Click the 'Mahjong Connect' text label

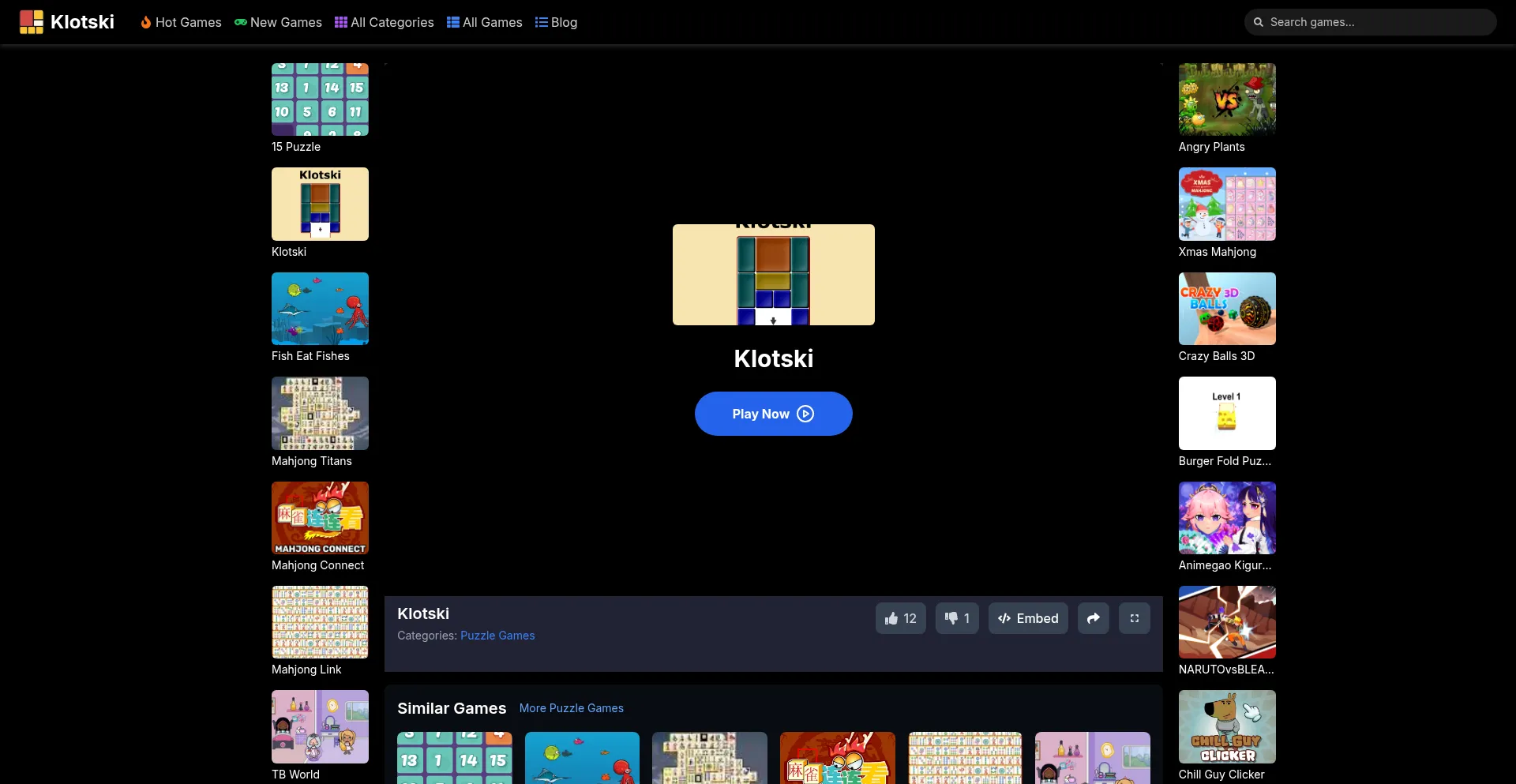coord(317,565)
